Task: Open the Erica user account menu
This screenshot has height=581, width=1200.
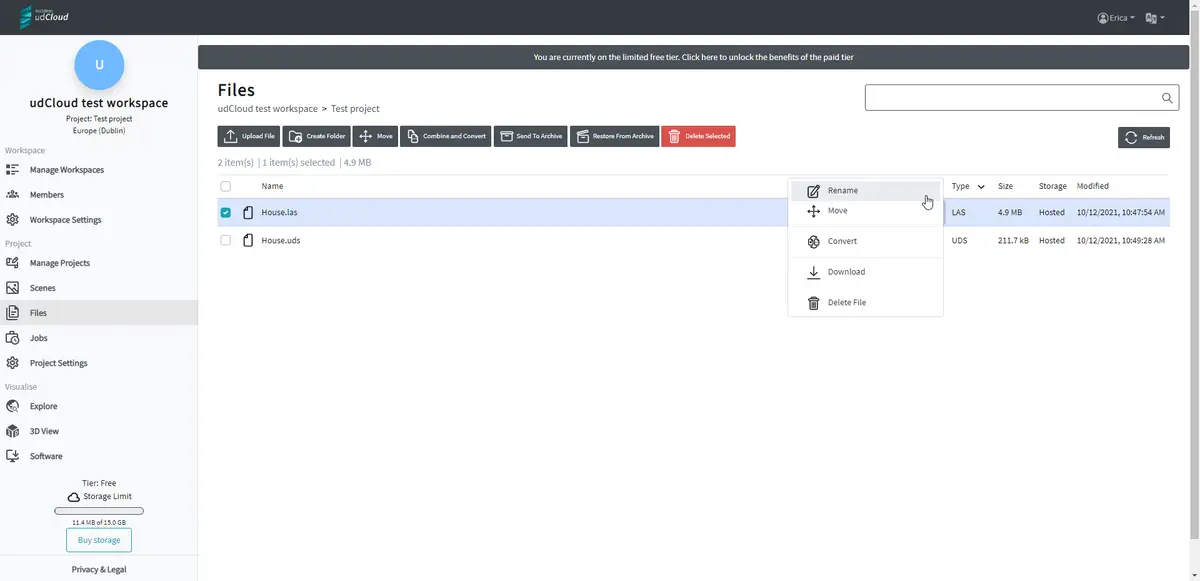Action: [x=1116, y=18]
